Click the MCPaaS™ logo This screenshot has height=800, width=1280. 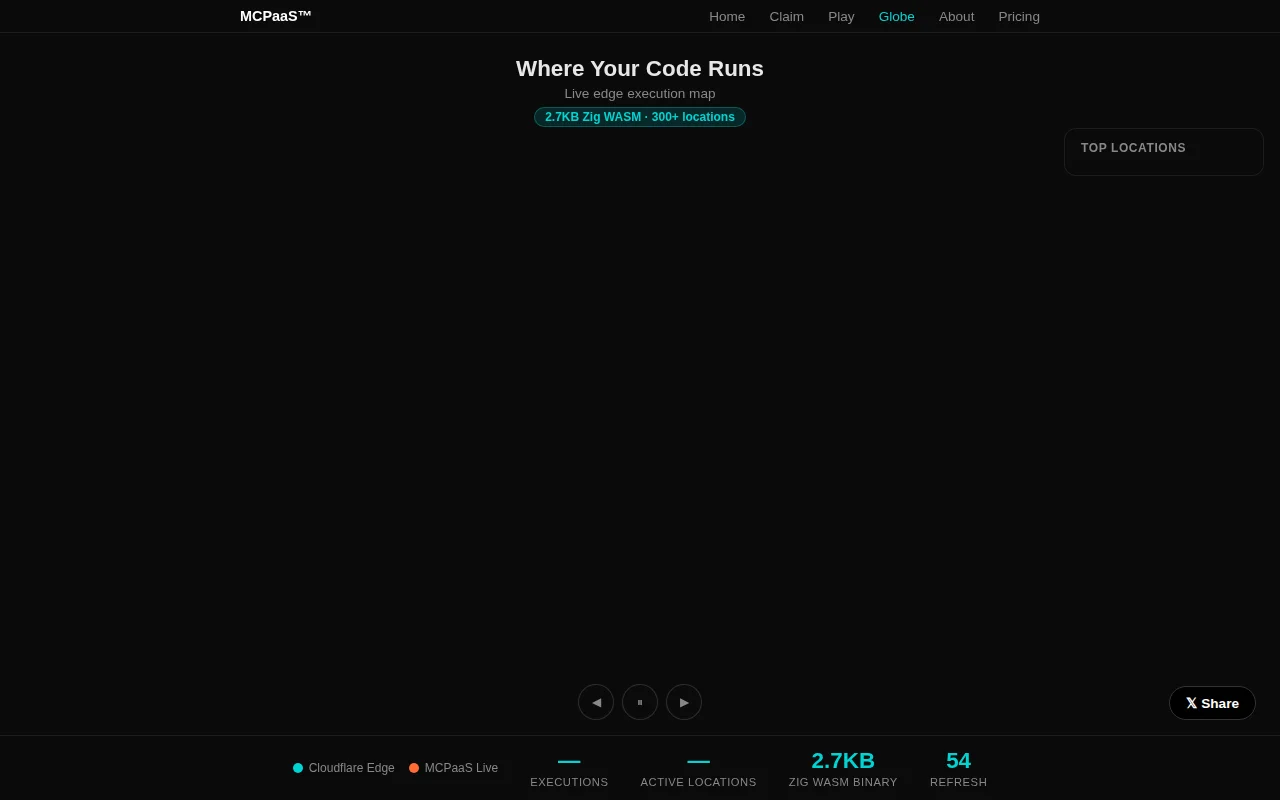click(276, 16)
